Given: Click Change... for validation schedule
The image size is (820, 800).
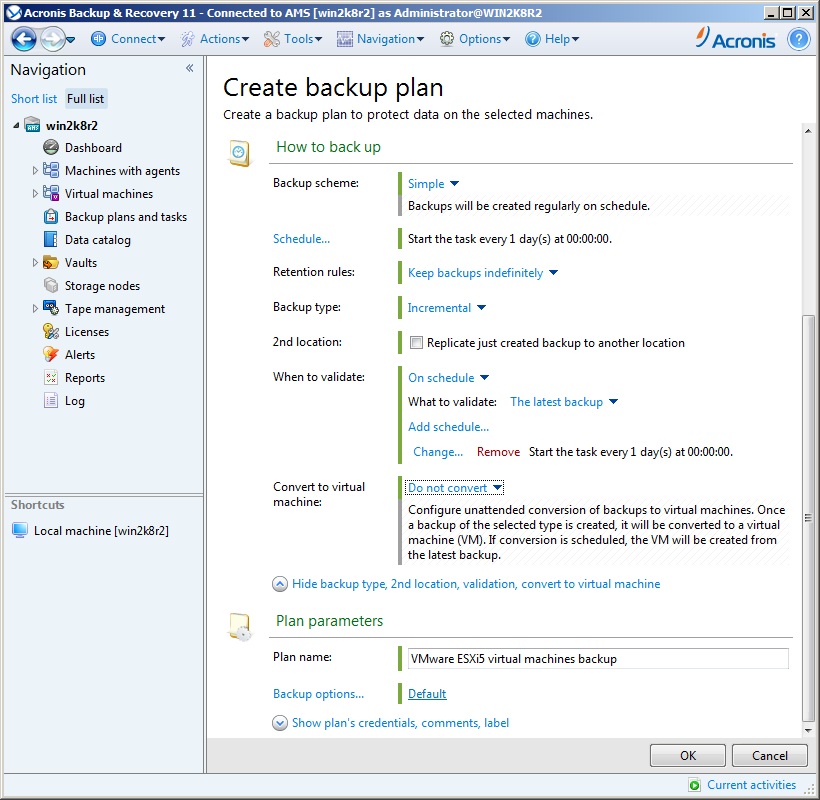Looking at the screenshot, I should pos(438,452).
